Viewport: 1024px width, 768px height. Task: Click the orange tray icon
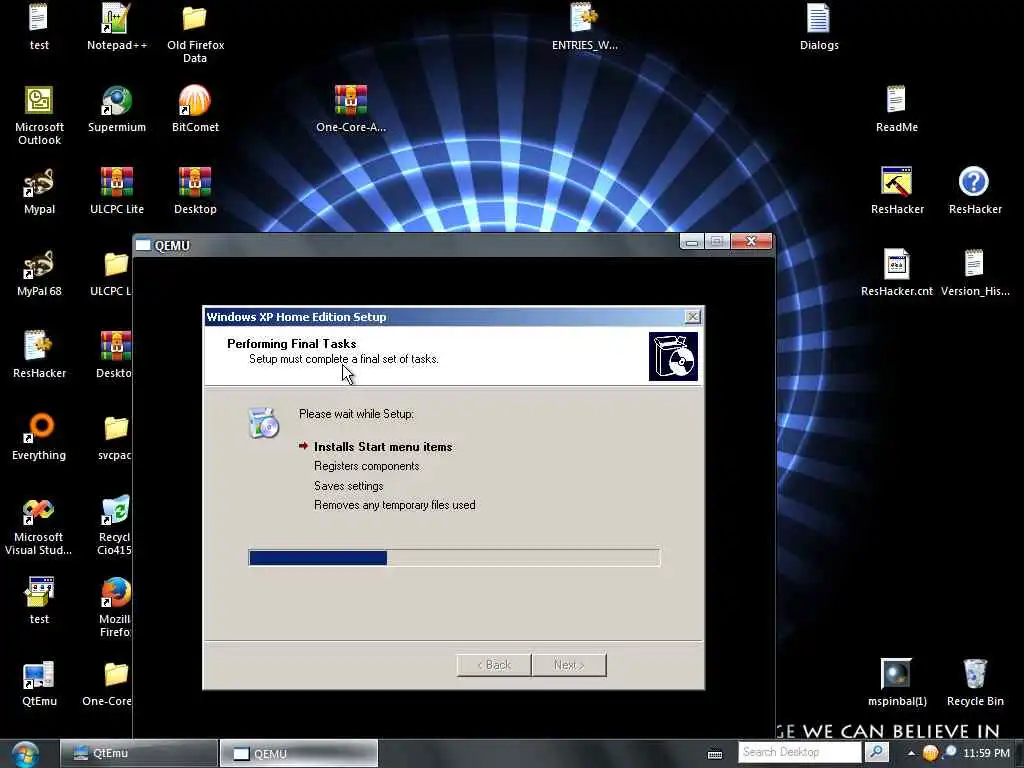(x=930, y=753)
